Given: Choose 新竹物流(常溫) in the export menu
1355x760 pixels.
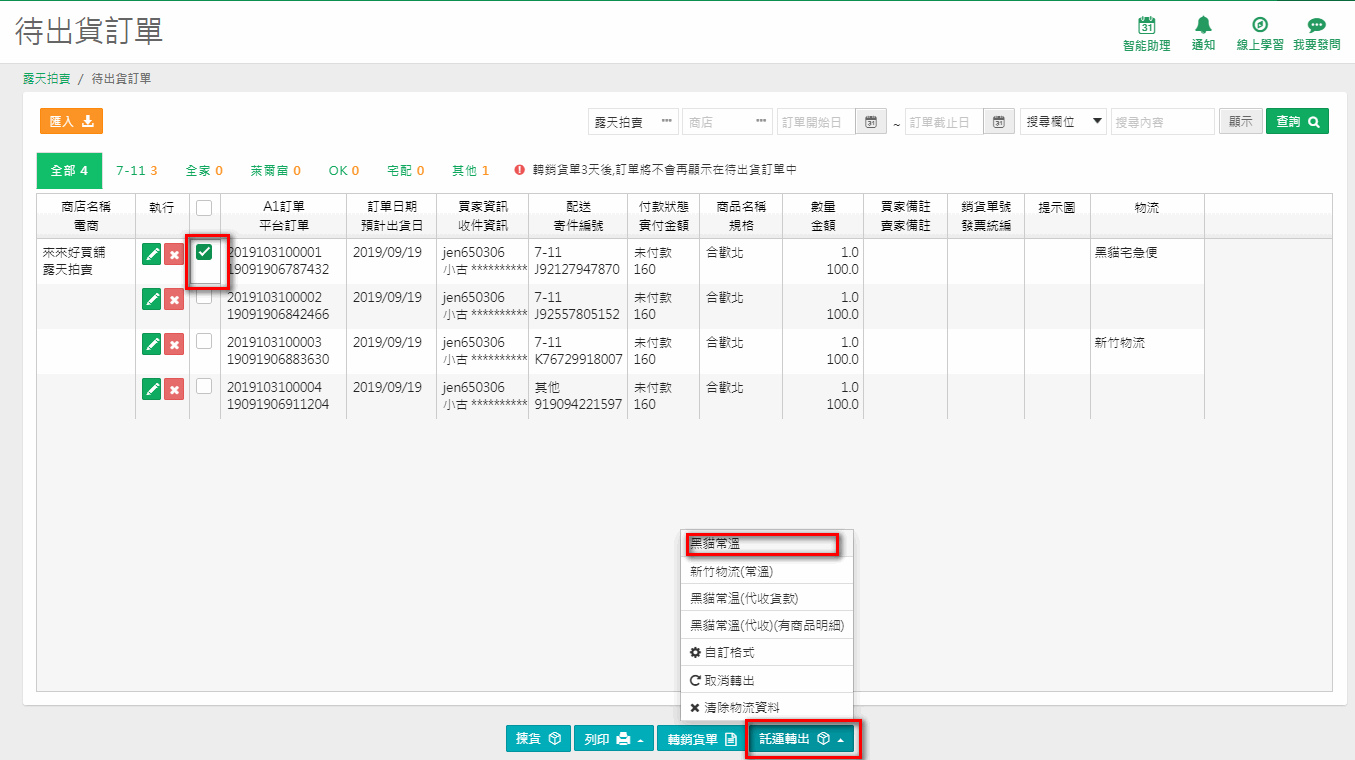Looking at the screenshot, I should pos(766,572).
